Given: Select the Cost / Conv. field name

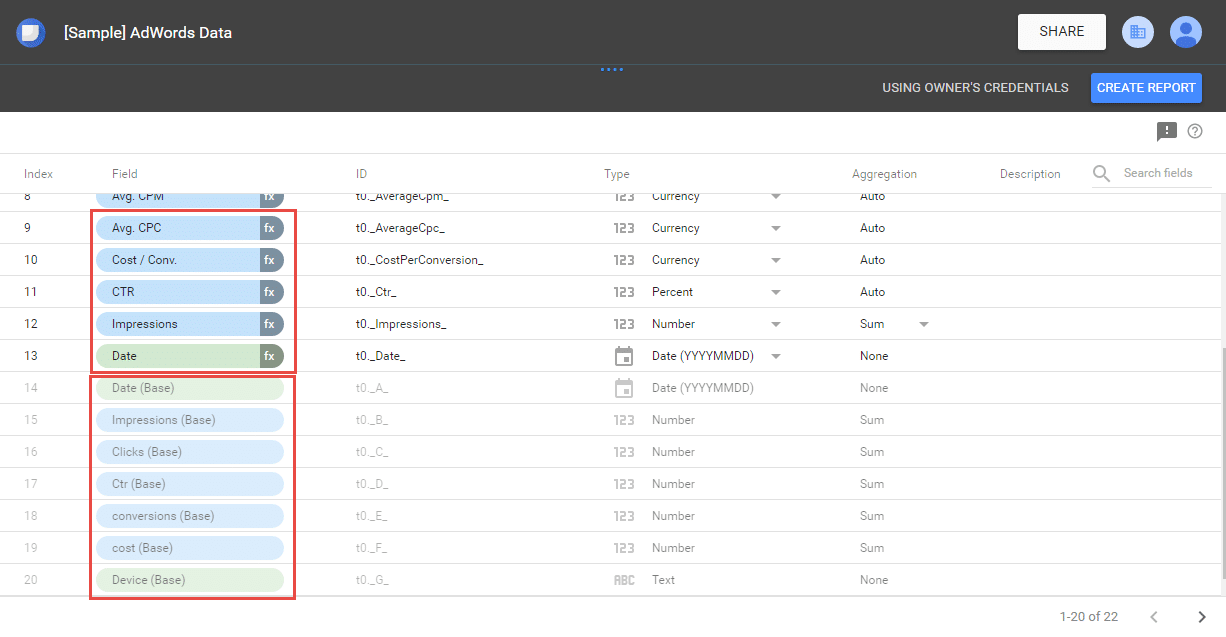Looking at the screenshot, I should [x=145, y=260].
